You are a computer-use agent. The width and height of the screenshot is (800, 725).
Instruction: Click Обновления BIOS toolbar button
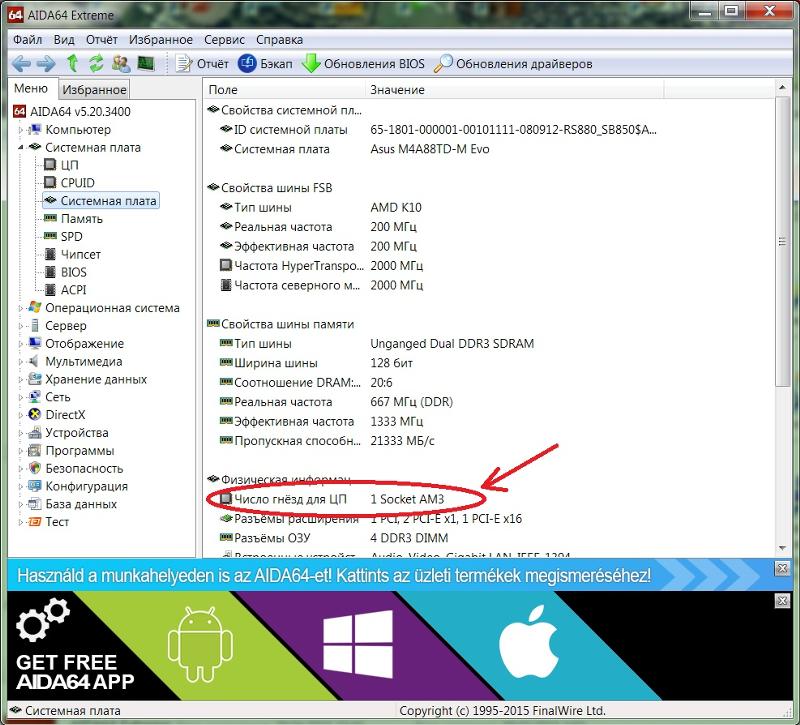coord(363,64)
